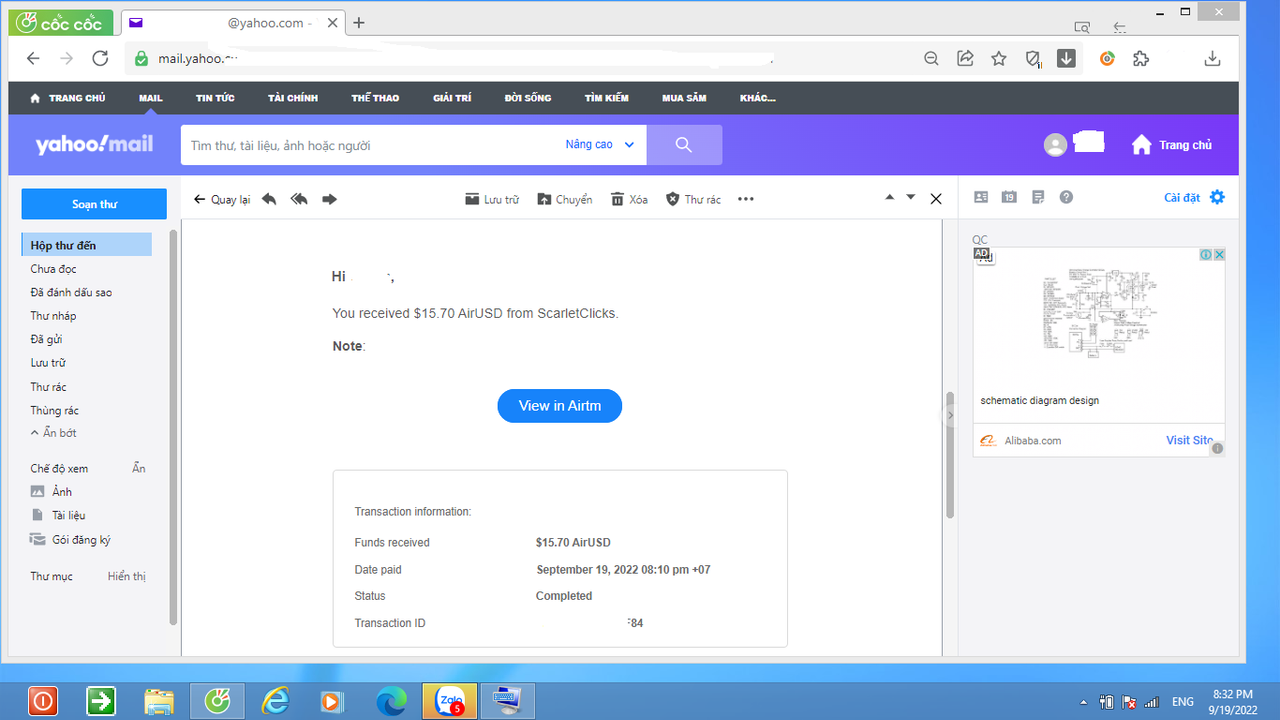Hide the Chế độ xem section
The width and height of the screenshot is (1280, 720).
[139, 468]
